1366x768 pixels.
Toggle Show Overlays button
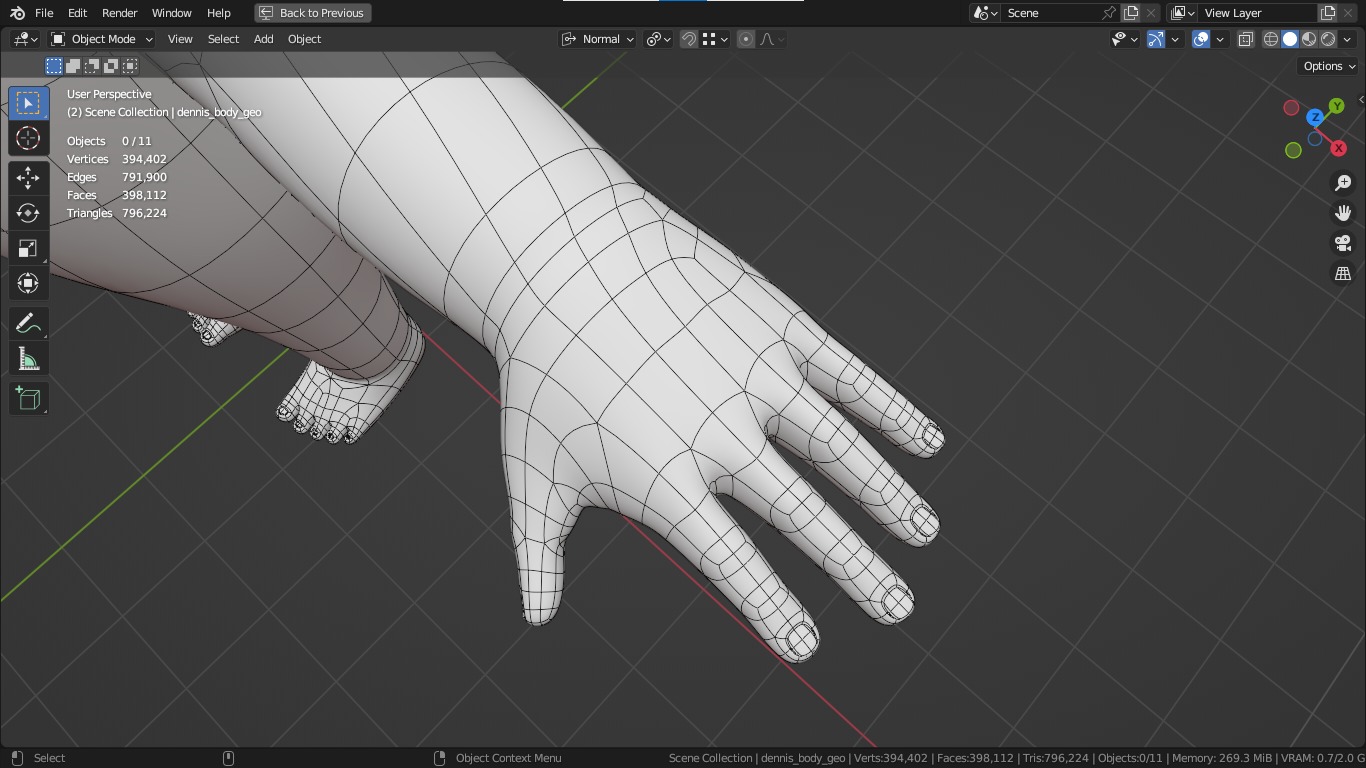tap(1201, 39)
